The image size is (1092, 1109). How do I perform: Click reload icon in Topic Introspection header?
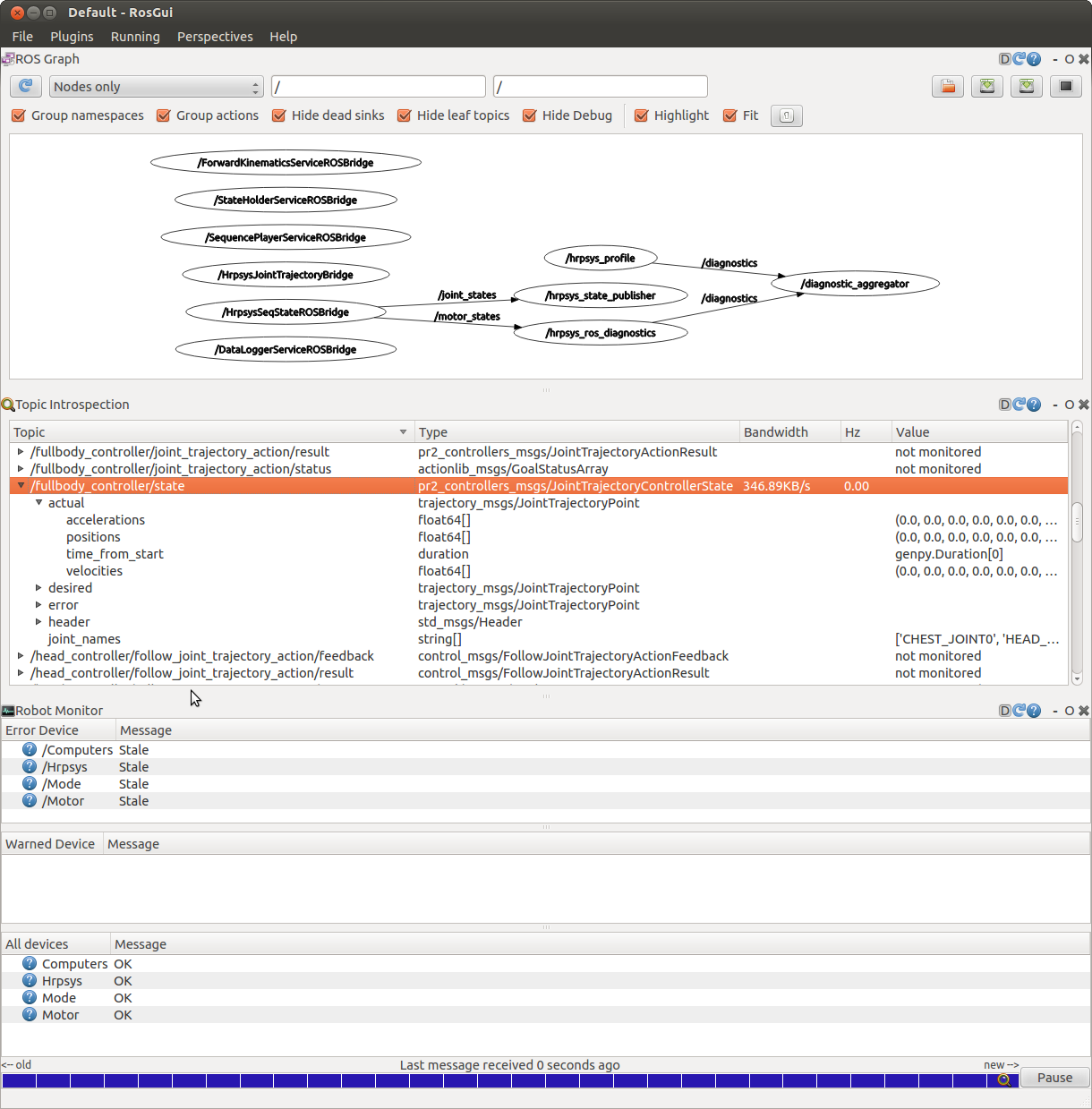pyautogui.click(x=1019, y=405)
